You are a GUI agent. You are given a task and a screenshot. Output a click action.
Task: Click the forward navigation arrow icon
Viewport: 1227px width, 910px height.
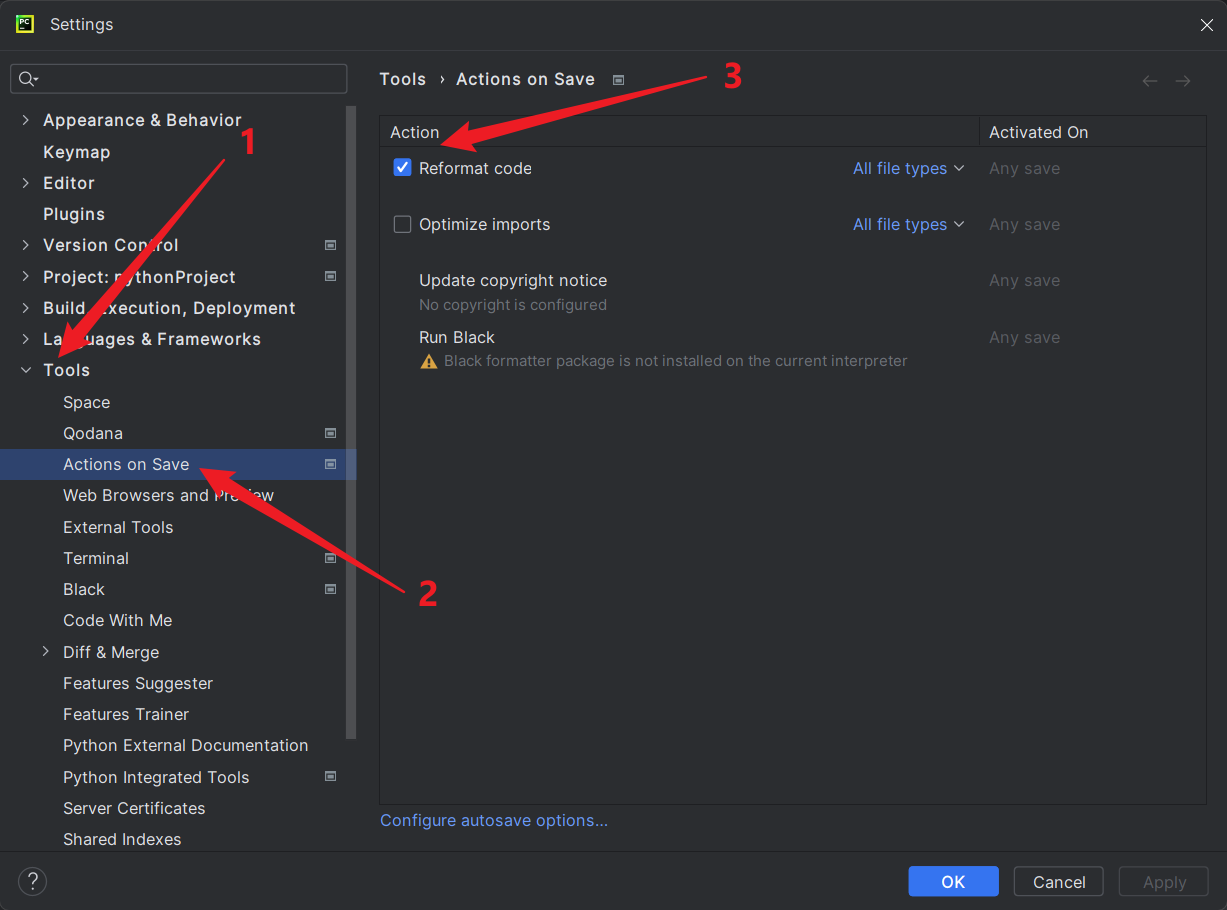coord(1183,81)
